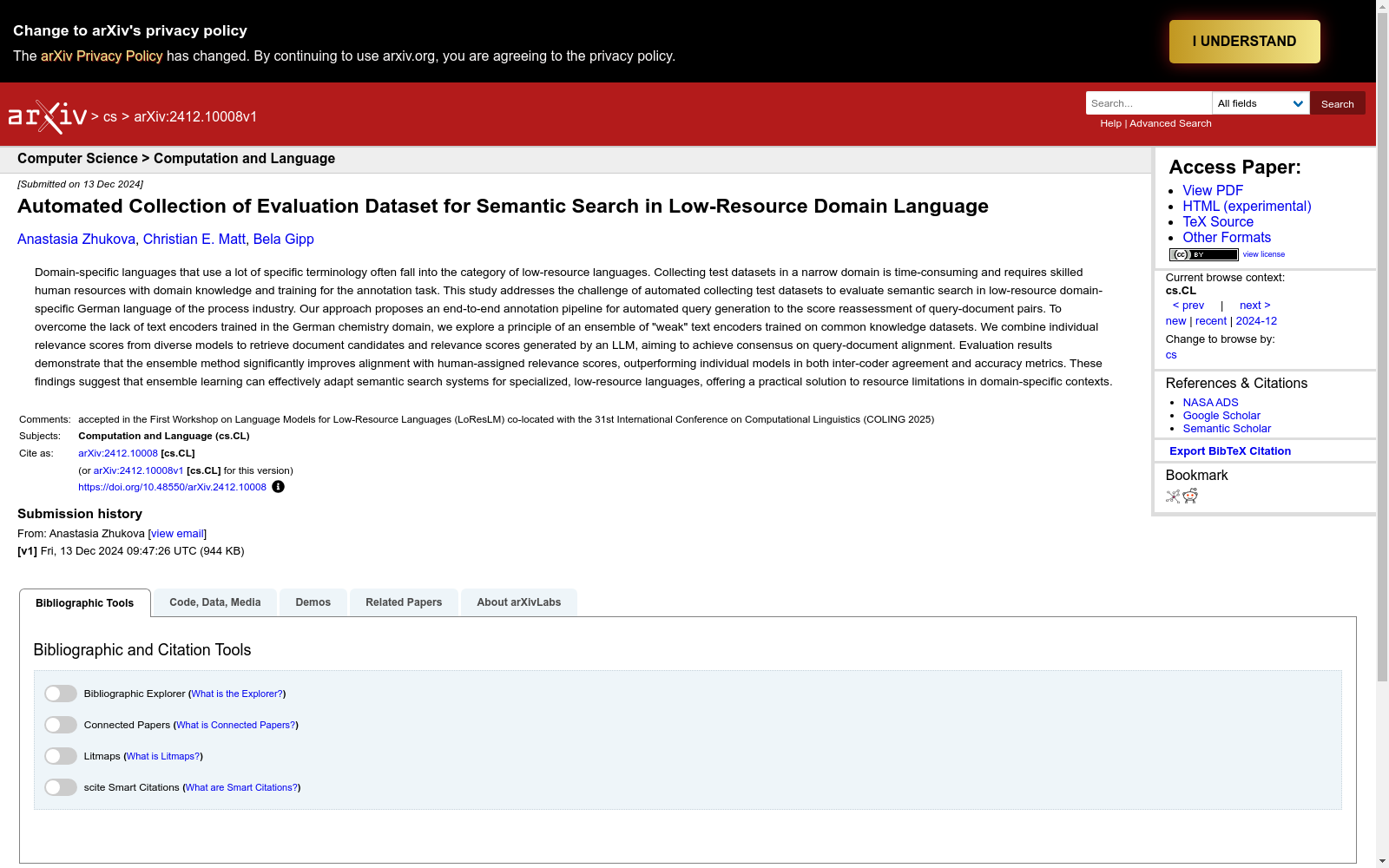Open author Christian E. Matt's link
This screenshot has width=1389, height=868.
click(x=194, y=240)
